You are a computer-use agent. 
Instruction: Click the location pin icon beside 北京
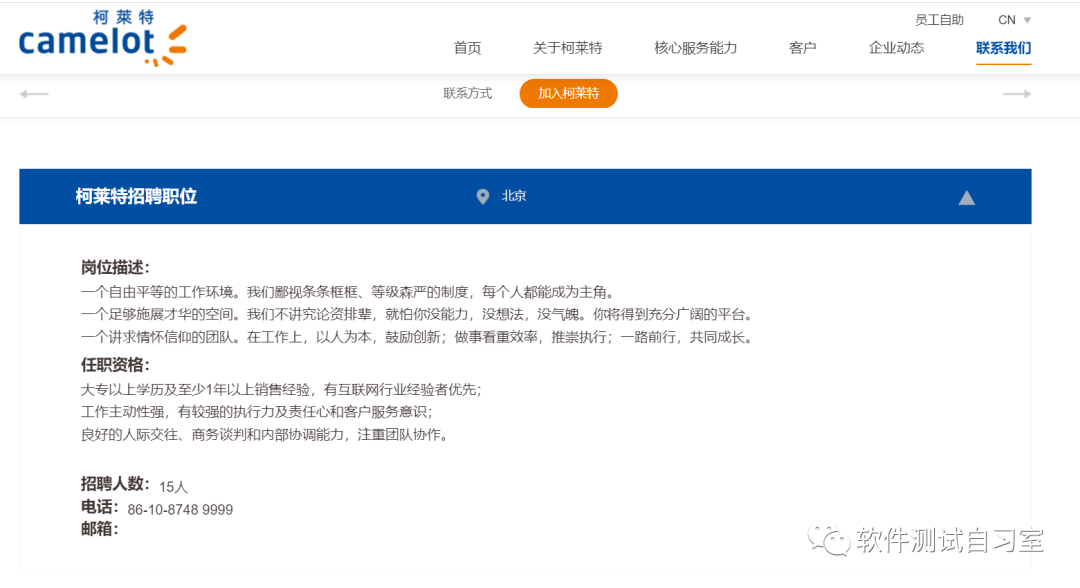pos(483,197)
